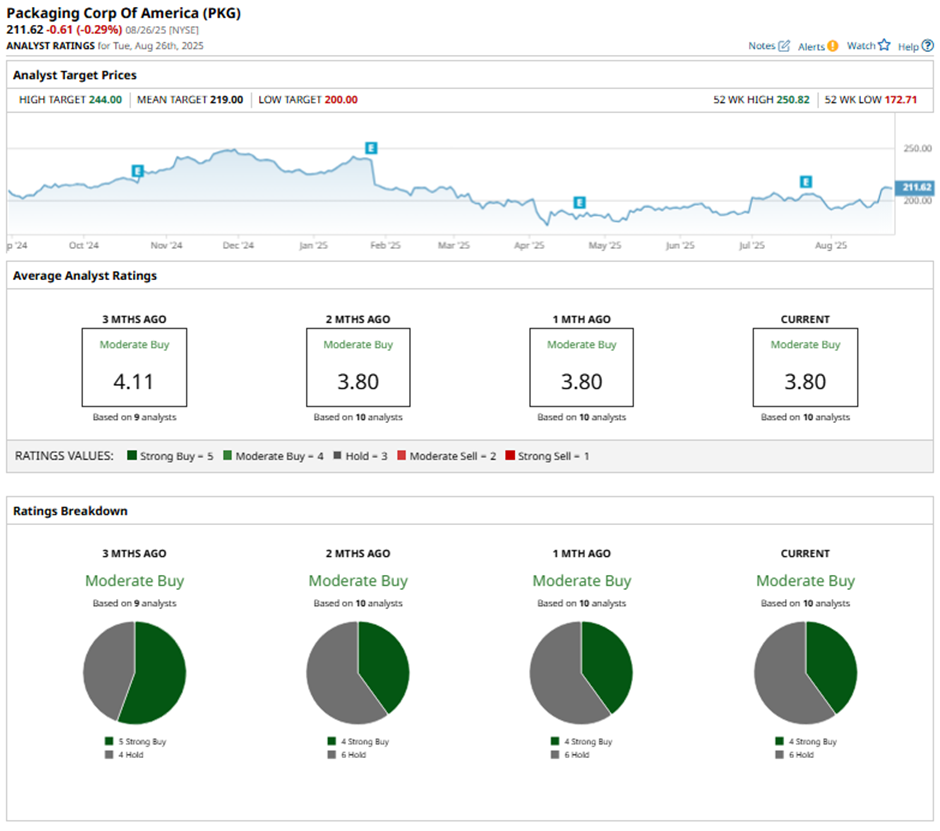Click the Watch link
This screenshot has height=831, width=940.
861,46
